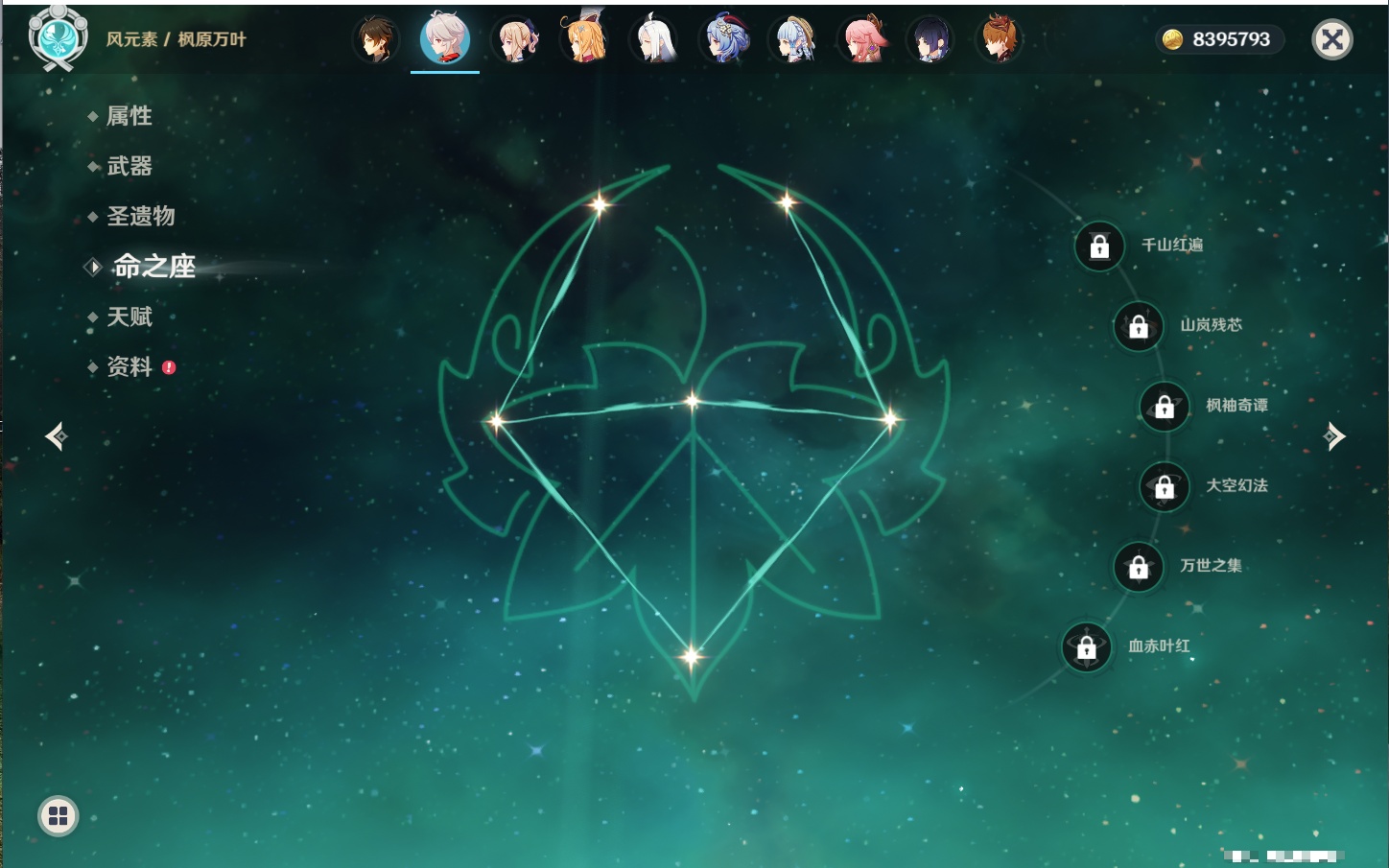Select Ganyu's blue-haired portrait
The image size is (1389, 868).
point(724,40)
